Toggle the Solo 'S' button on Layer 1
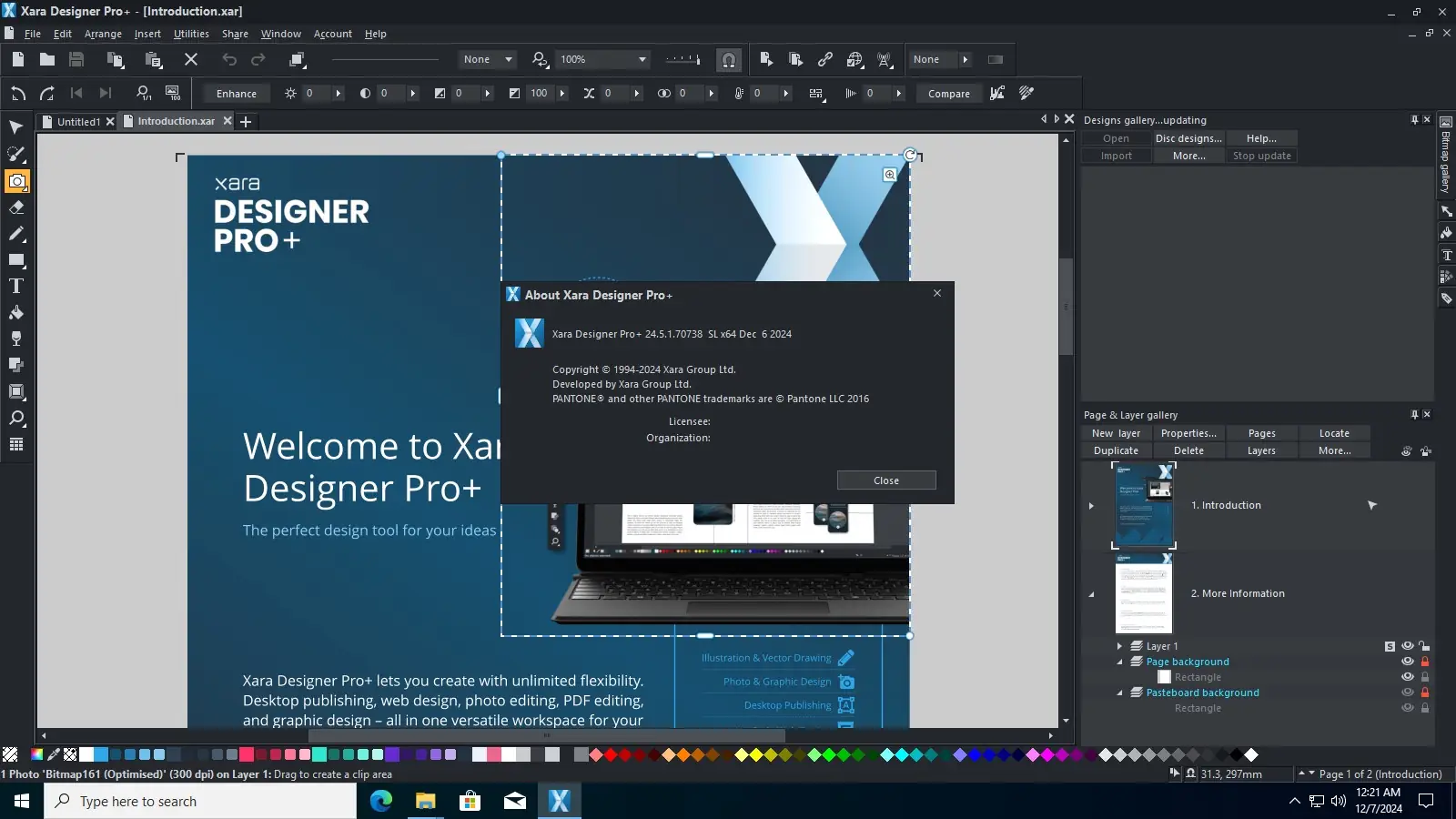 click(1390, 646)
